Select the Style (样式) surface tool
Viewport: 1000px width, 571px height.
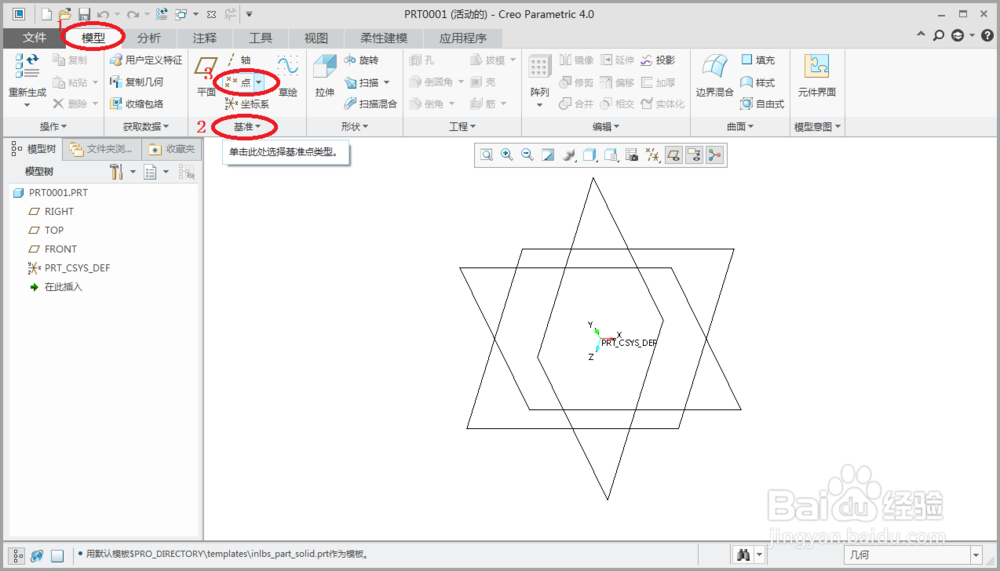coord(758,82)
